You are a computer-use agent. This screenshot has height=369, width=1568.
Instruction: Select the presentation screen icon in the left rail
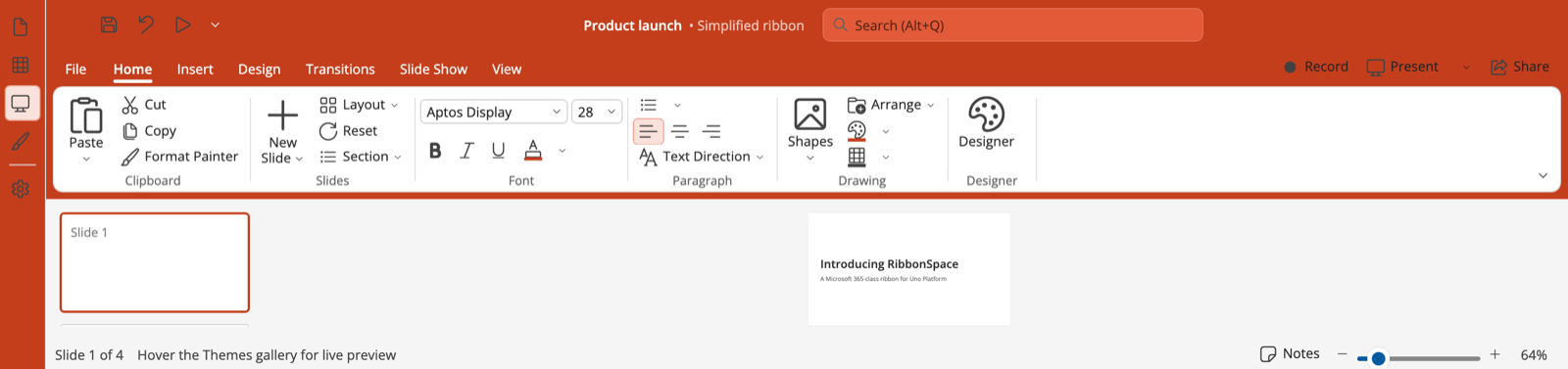click(x=21, y=103)
